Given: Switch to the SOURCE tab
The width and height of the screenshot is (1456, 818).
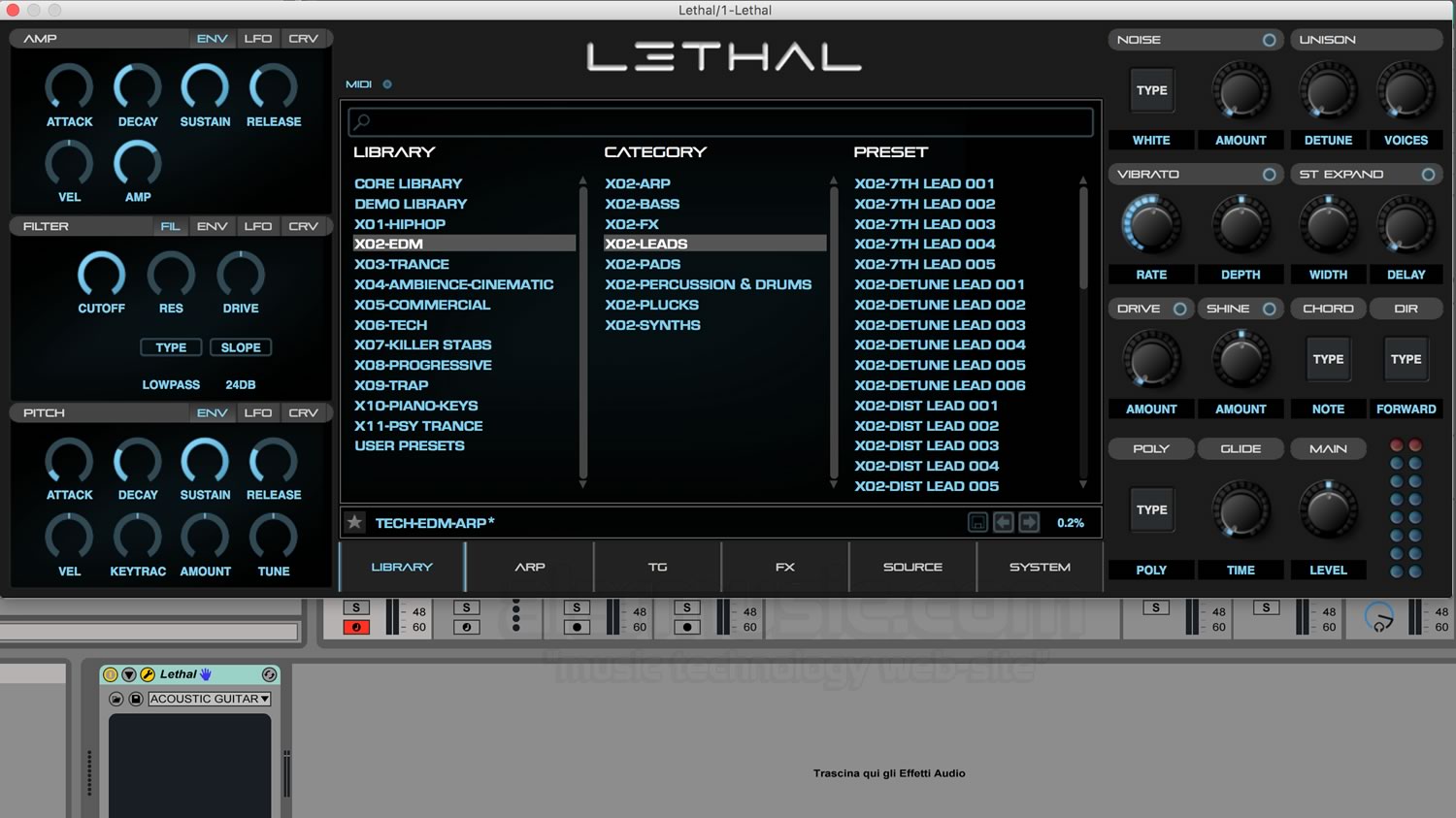Looking at the screenshot, I should pyautogui.click(x=912, y=567).
